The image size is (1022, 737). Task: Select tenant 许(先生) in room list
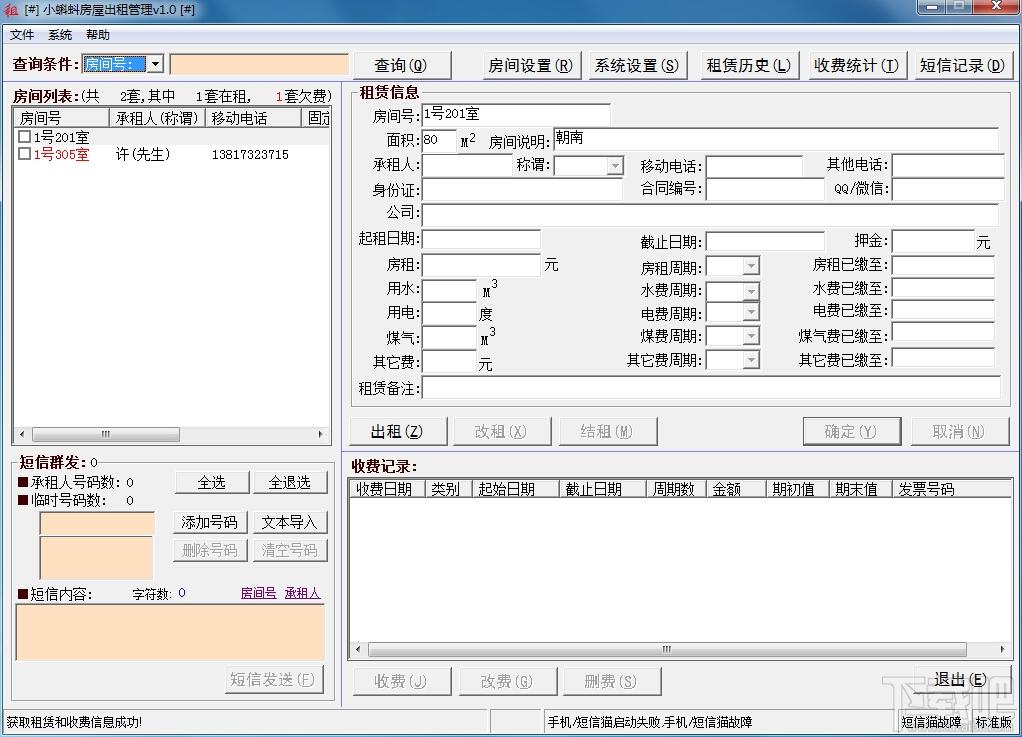pyautogui.click(x=143, y=154)
